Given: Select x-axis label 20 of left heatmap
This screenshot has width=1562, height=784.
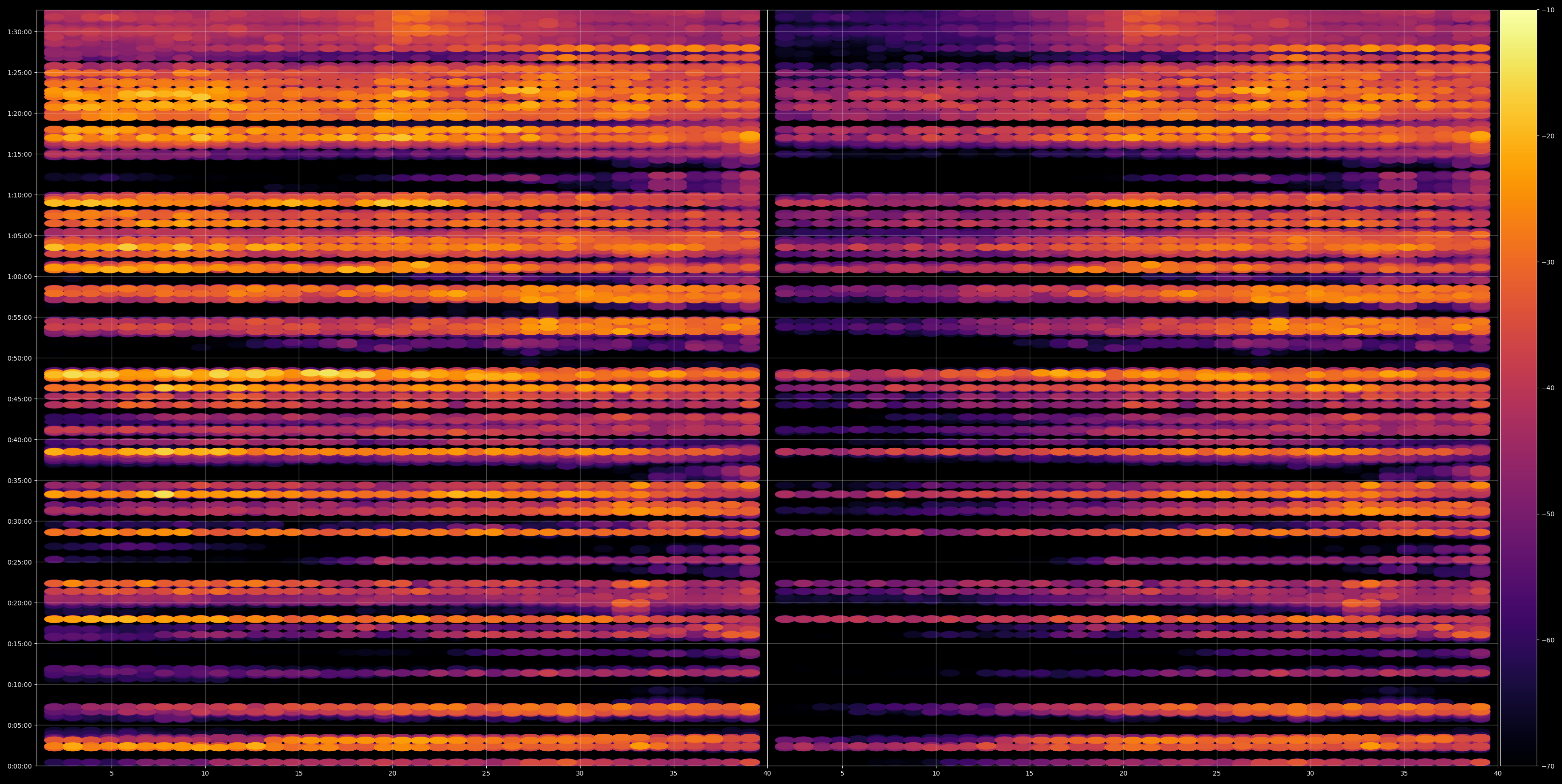Looking at the screenshot, I should 392,774.
